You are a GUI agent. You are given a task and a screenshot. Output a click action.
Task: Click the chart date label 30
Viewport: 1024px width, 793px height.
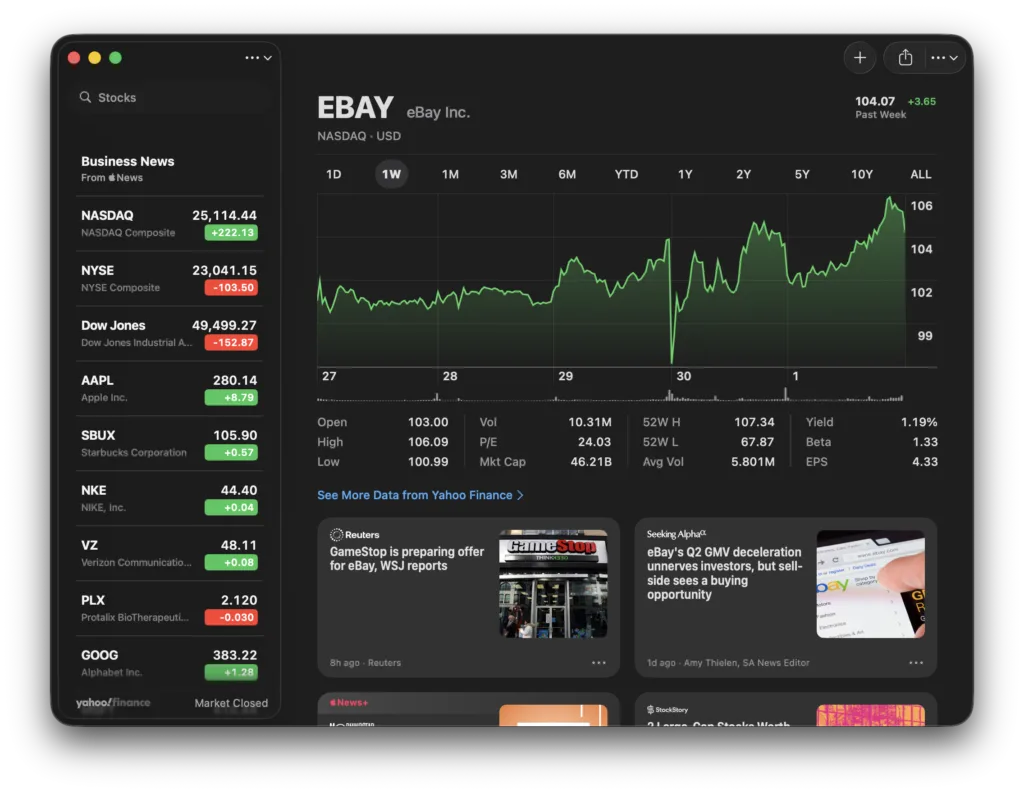pos(683,376)
